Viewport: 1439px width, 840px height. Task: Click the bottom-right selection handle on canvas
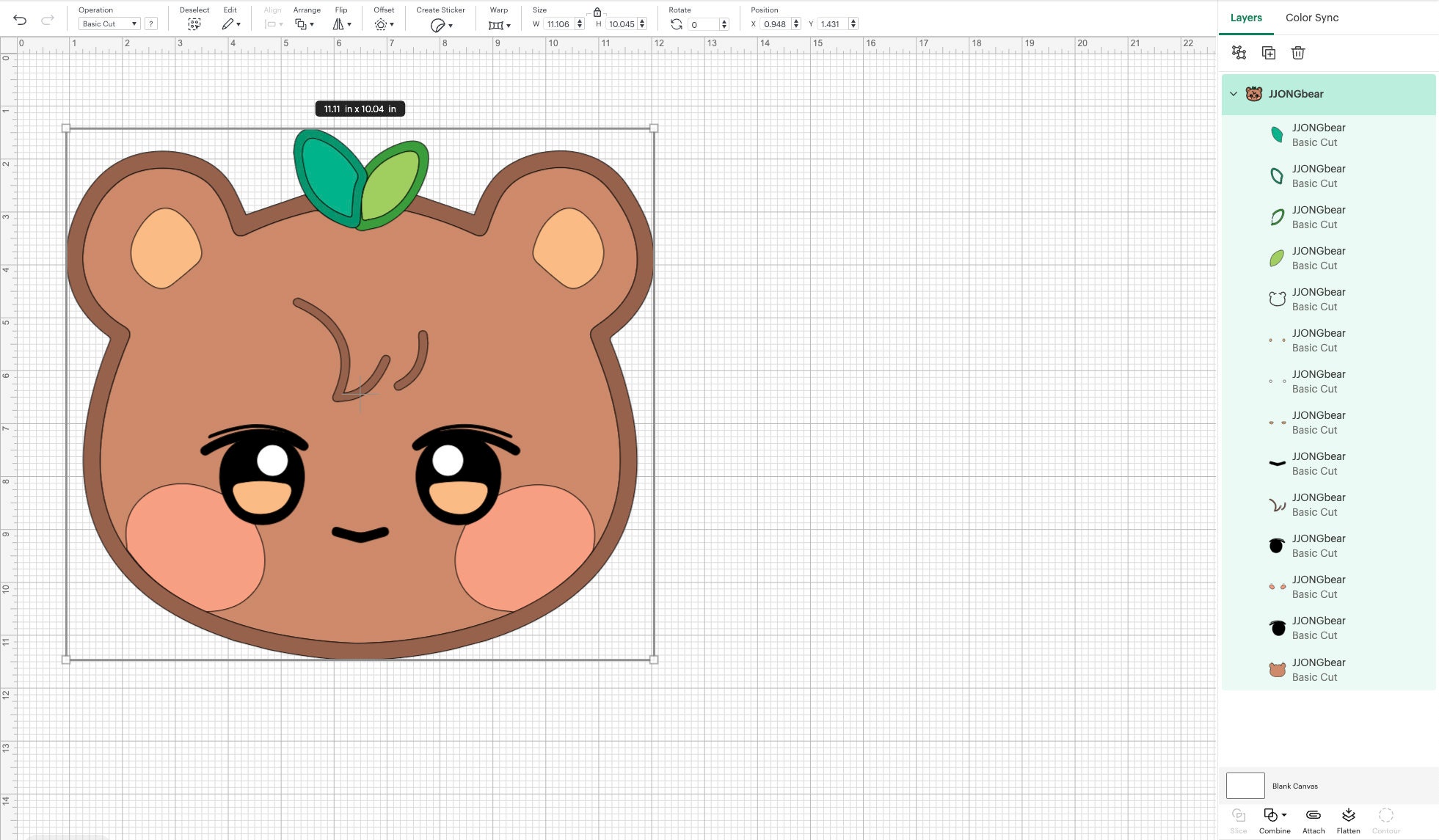[654, 660]
